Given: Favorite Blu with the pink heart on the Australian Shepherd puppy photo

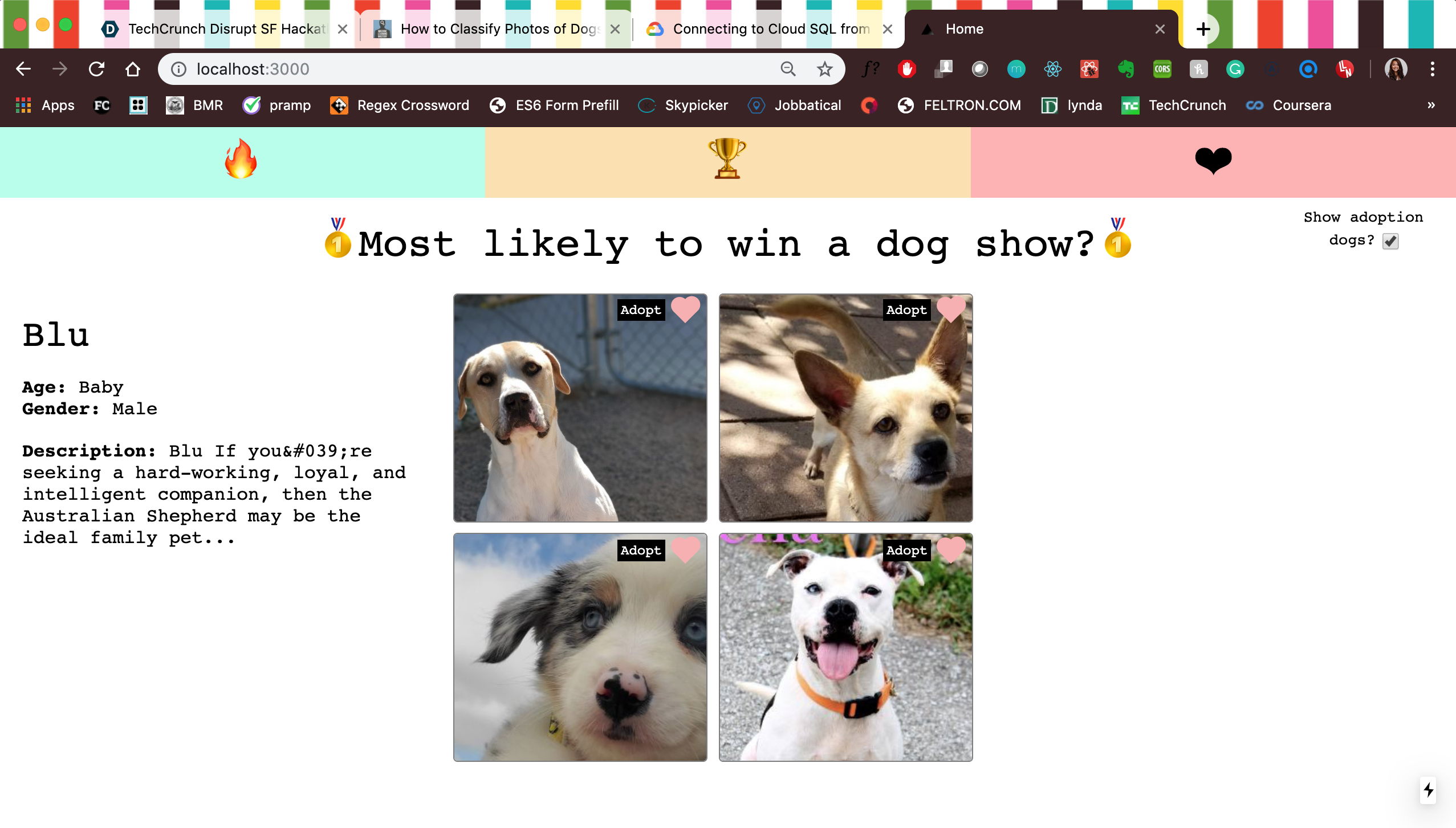Looking at the screenshot, I should point(685,549).
